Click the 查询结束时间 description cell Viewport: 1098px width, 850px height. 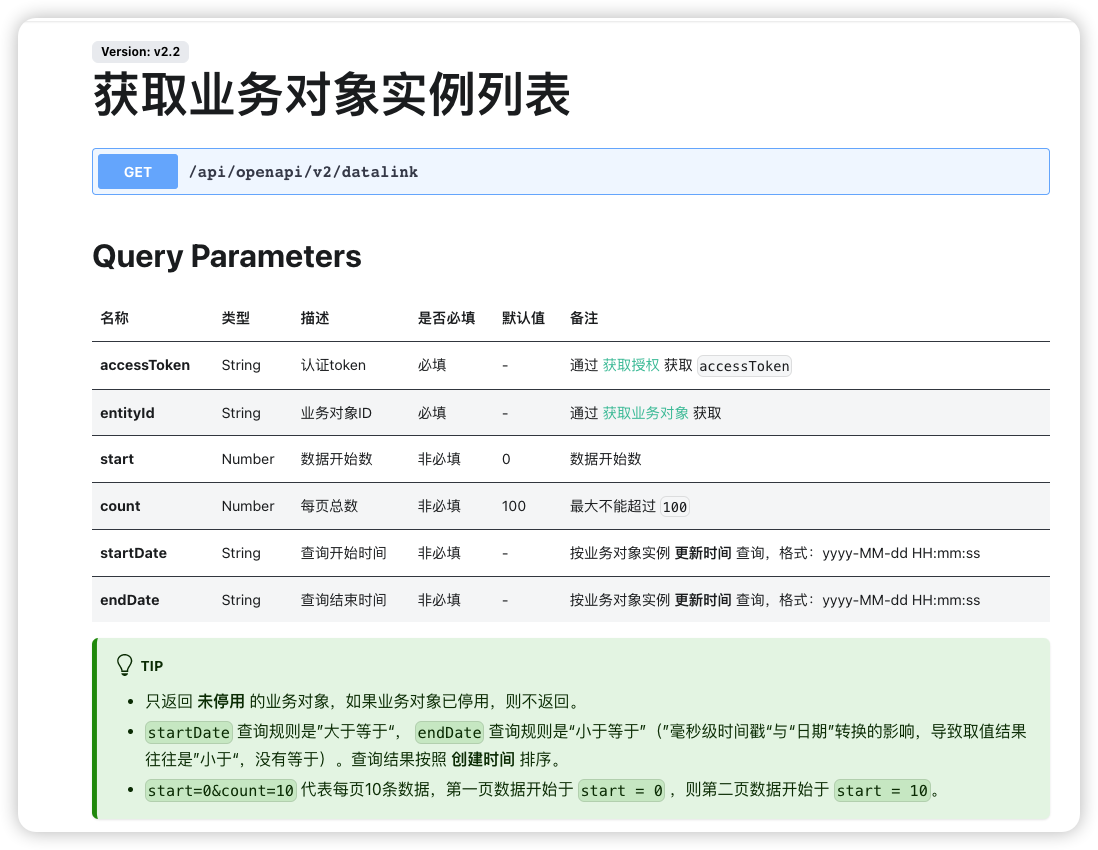pos(344,600)
